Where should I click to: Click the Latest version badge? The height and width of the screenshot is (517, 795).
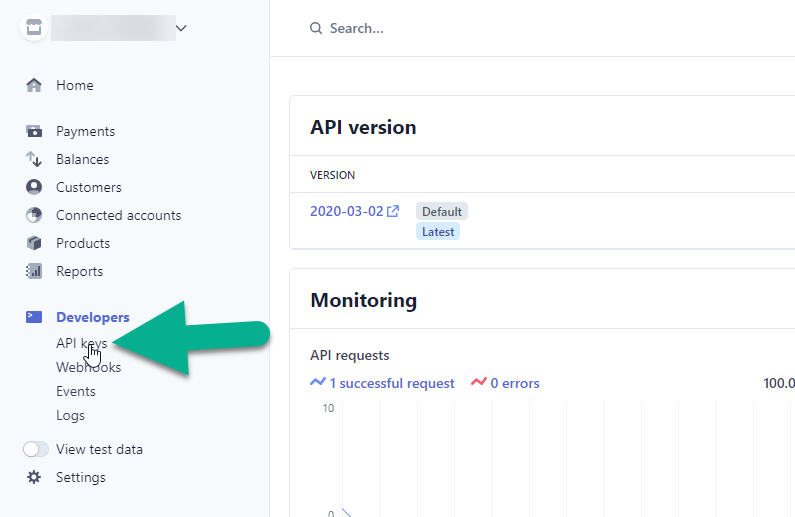[x=438, y=232]
